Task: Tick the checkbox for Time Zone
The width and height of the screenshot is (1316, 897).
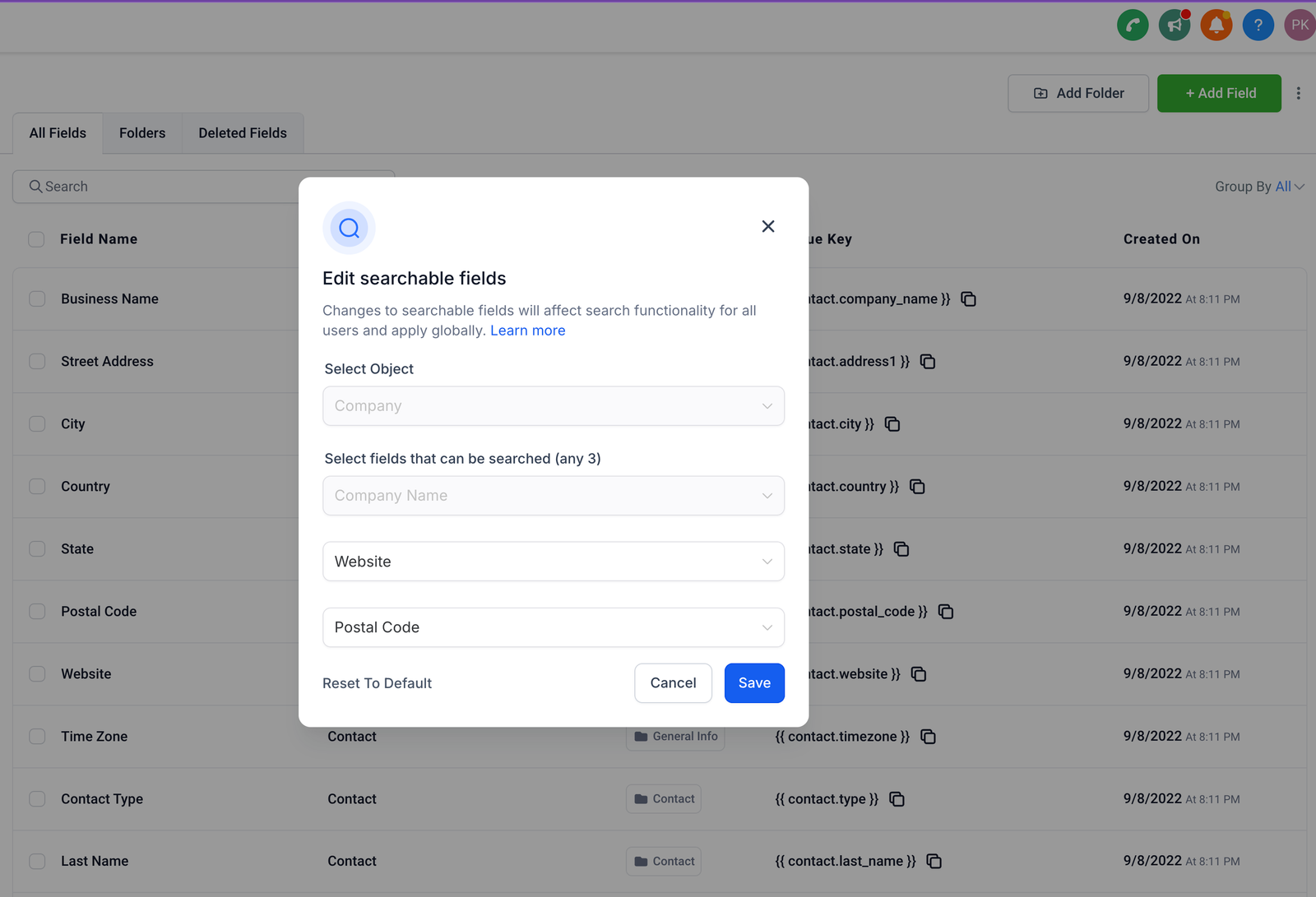Action: 37,737
